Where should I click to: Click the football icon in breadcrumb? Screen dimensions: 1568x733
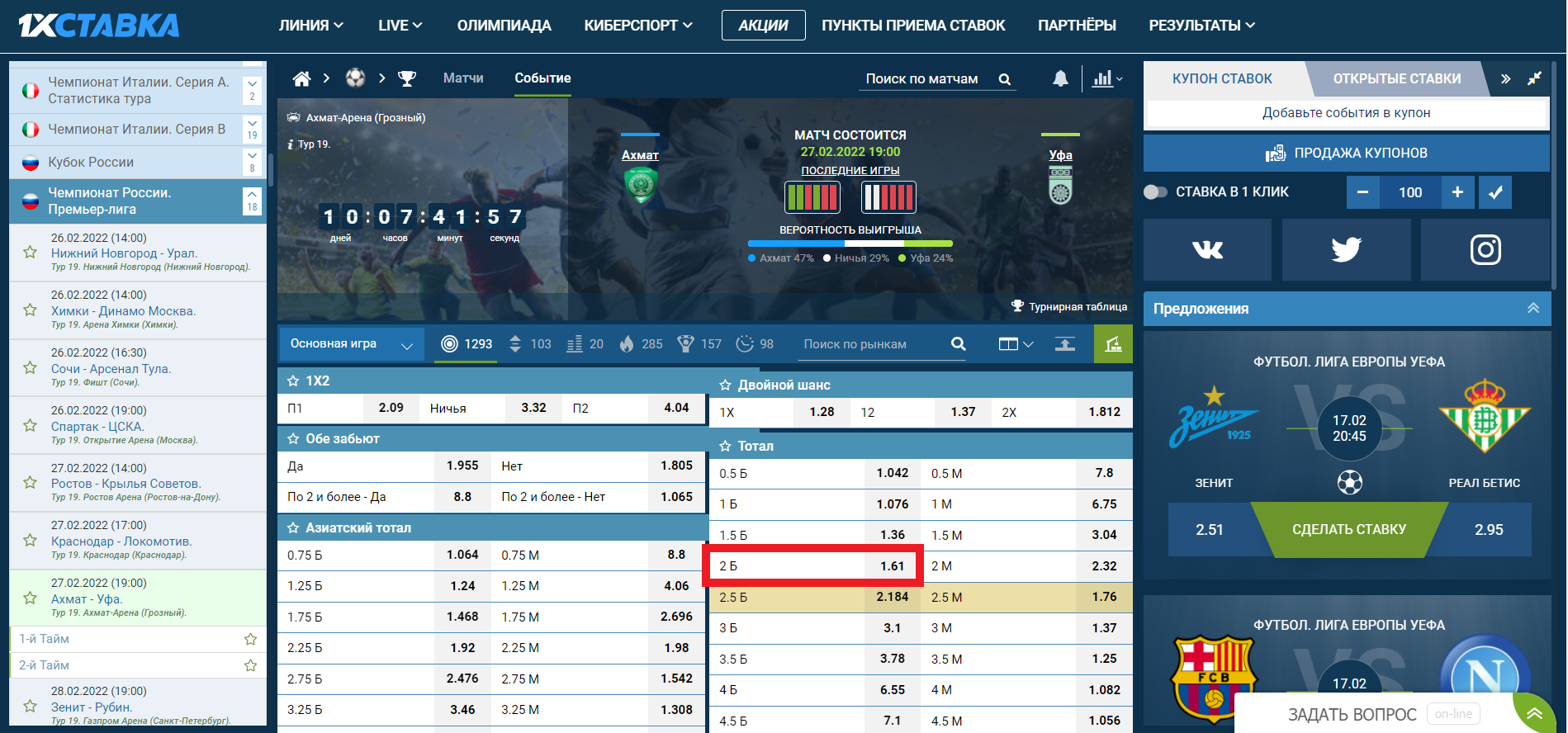[355, 78]
